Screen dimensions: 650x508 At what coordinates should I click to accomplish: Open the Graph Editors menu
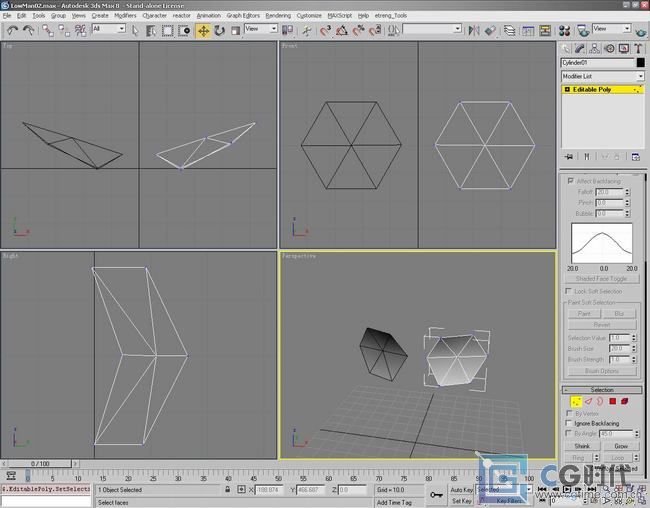pyautogui.click(x=243, y=15)
